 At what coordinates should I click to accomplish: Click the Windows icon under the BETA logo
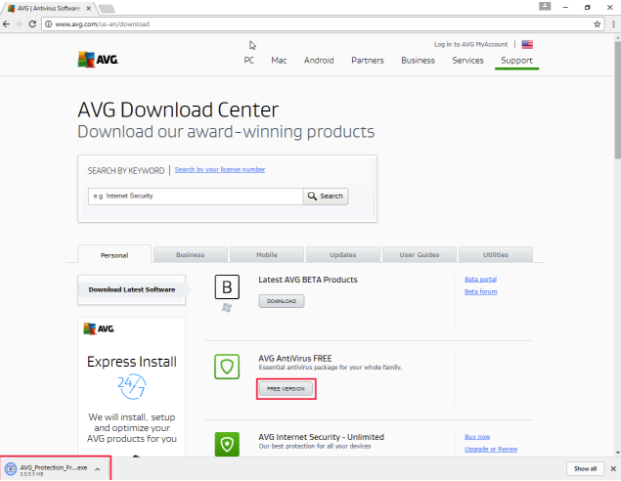[227, 308]
